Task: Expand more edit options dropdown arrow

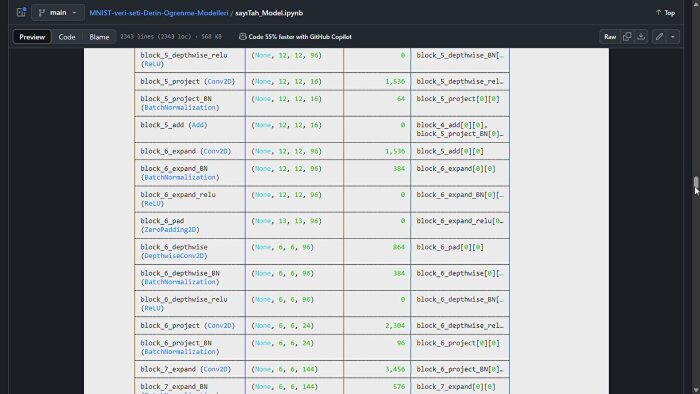Action: coord(673,37)
